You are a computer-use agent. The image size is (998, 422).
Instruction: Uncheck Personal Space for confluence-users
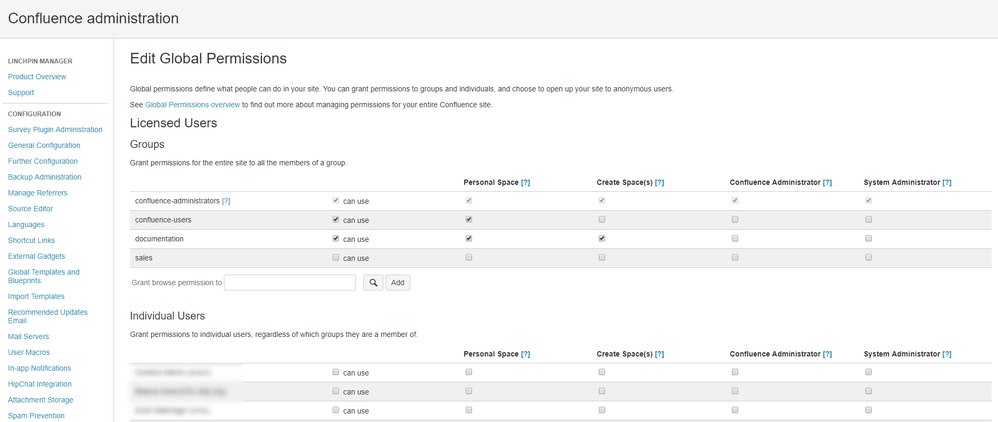(468, 220)
